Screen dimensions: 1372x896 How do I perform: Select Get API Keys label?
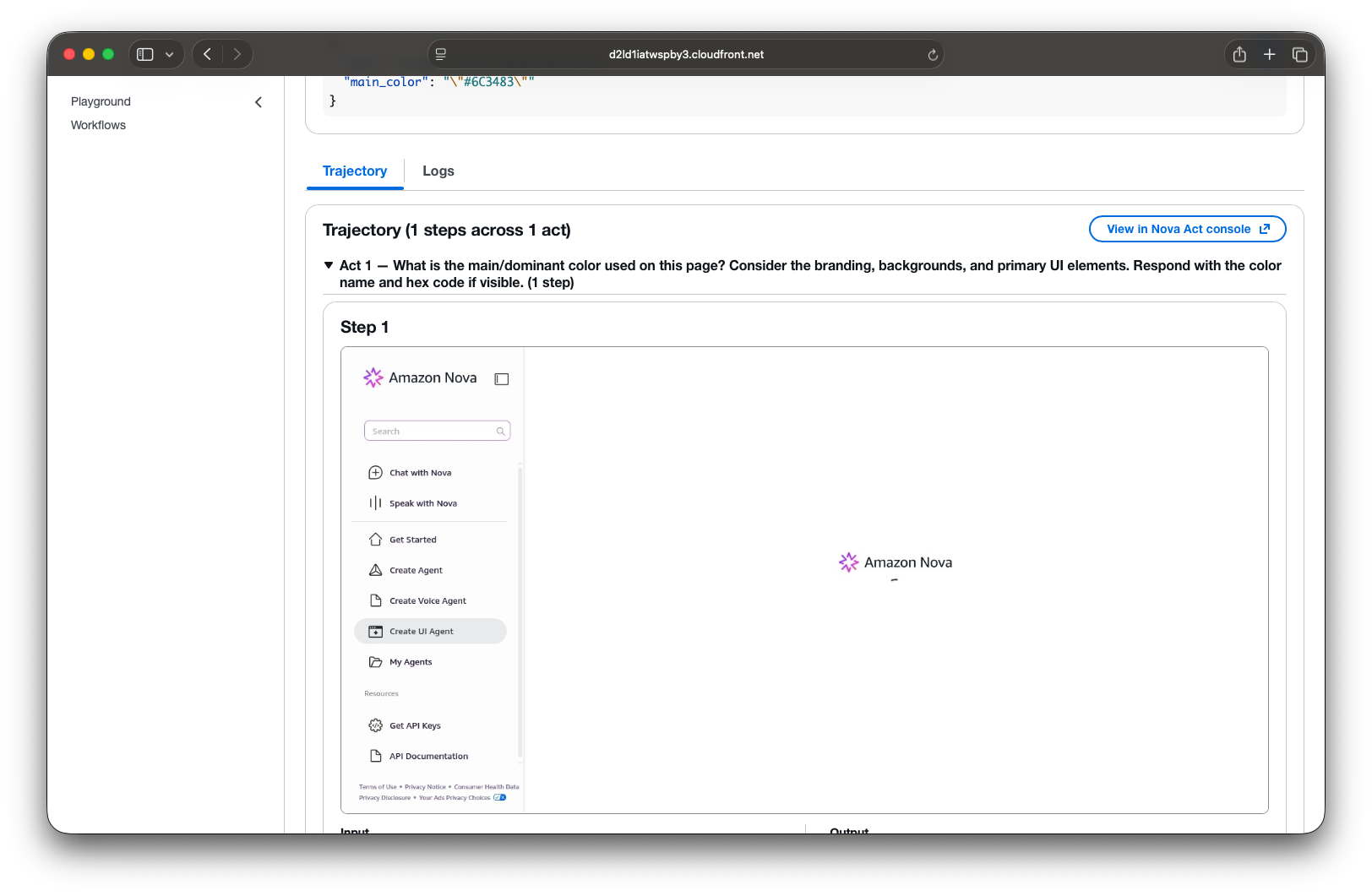point(415,725)
